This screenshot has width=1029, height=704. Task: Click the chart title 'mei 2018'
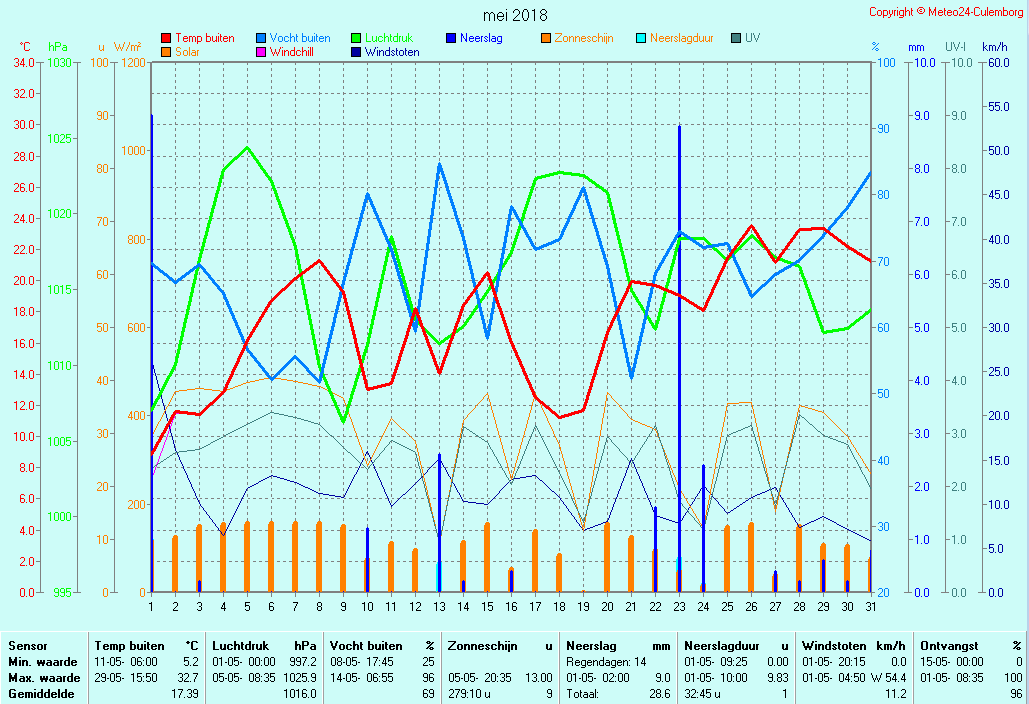(x=514, y=15)
